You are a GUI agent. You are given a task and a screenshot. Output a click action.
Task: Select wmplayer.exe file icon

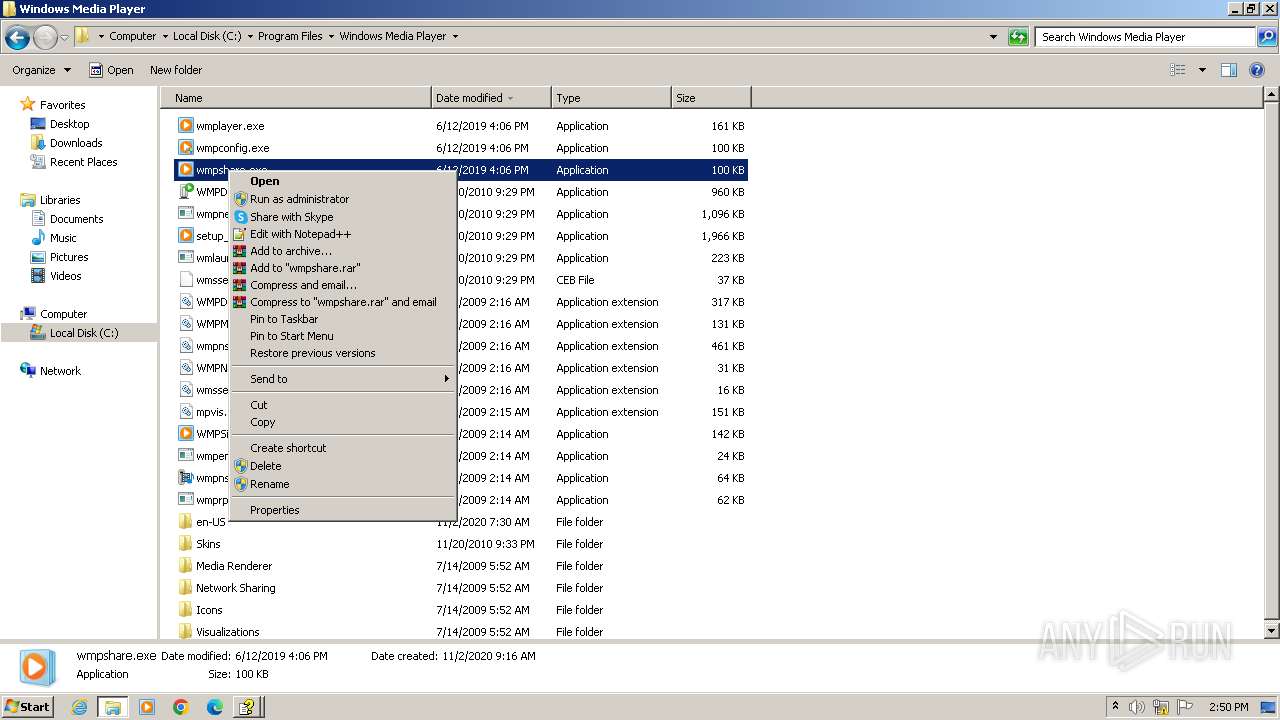click(185, 126)
